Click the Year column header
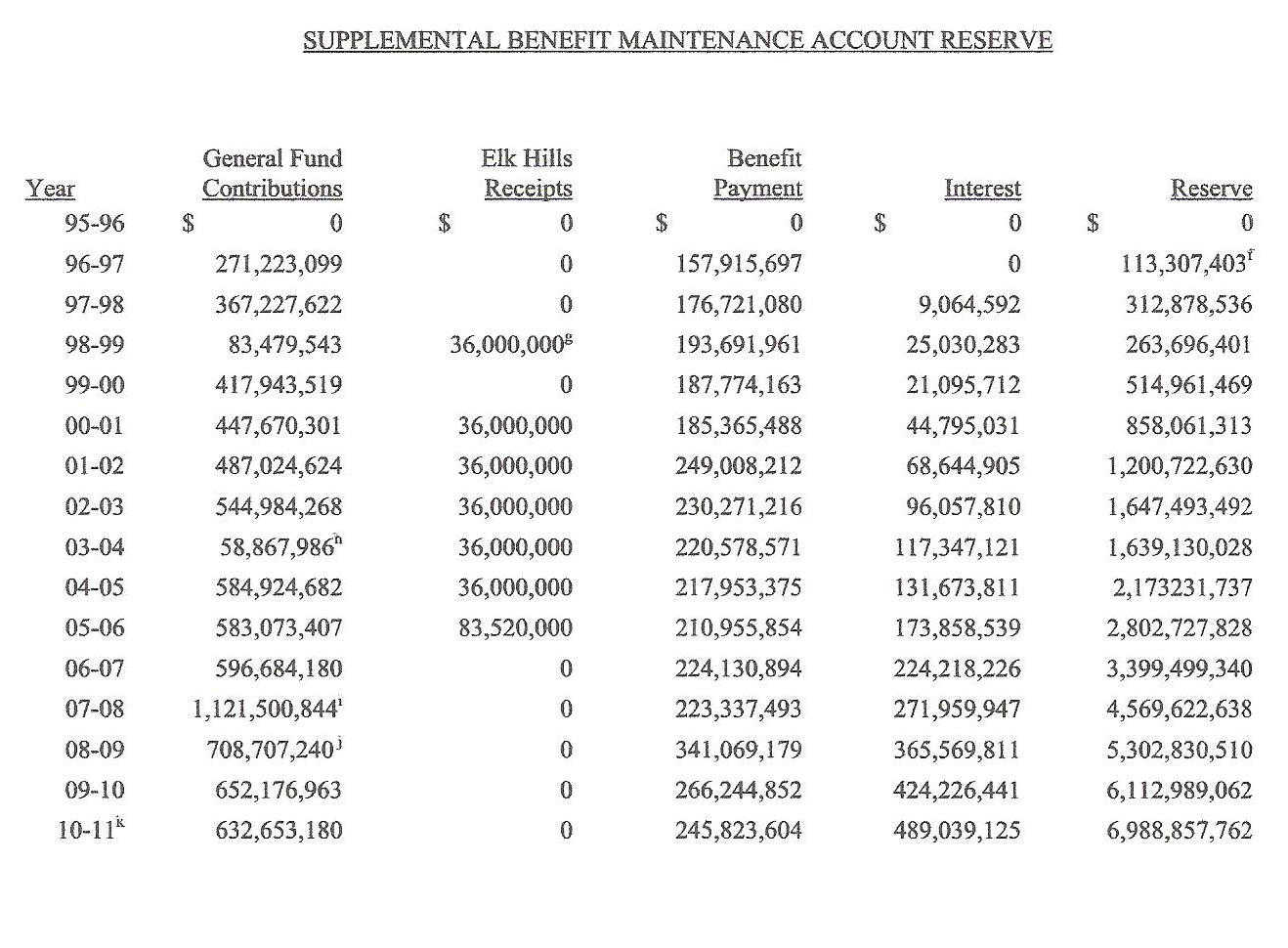 tap(51, 189)
